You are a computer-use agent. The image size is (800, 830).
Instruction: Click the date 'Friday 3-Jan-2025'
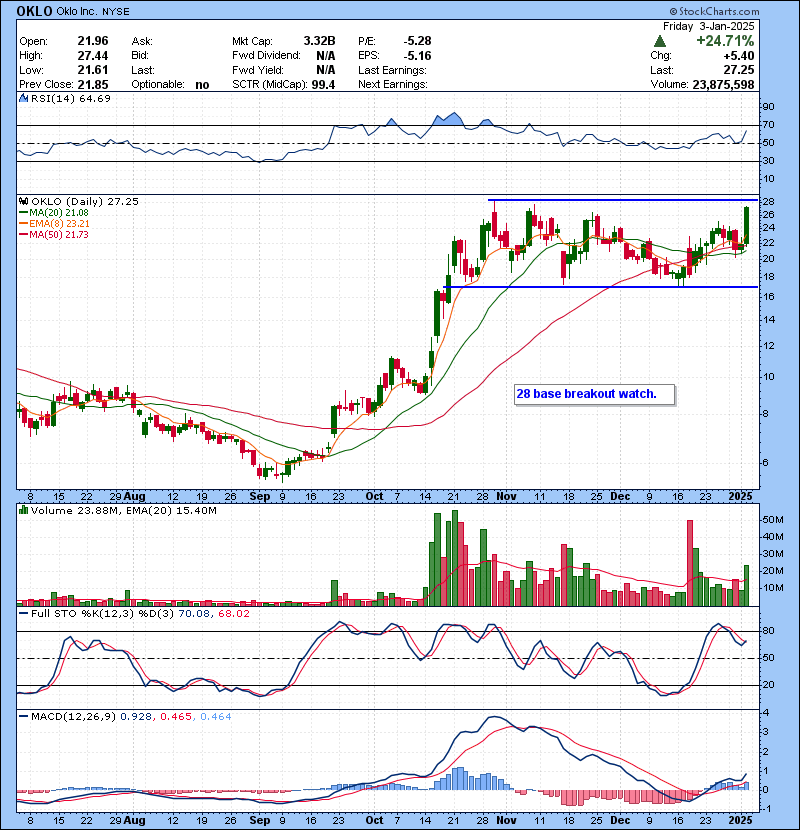tap(708, 26)
